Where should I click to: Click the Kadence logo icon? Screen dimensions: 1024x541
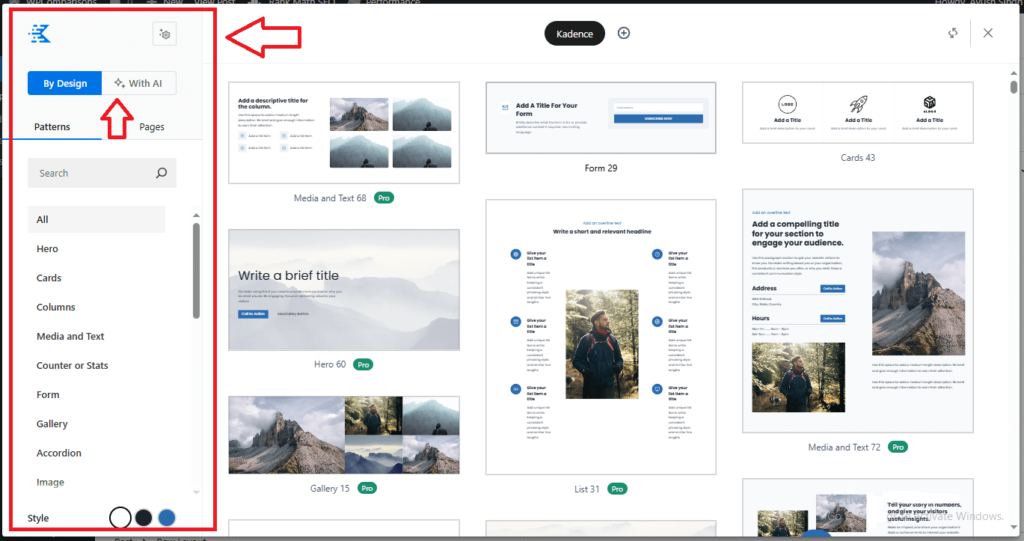[x=40, y=34]
